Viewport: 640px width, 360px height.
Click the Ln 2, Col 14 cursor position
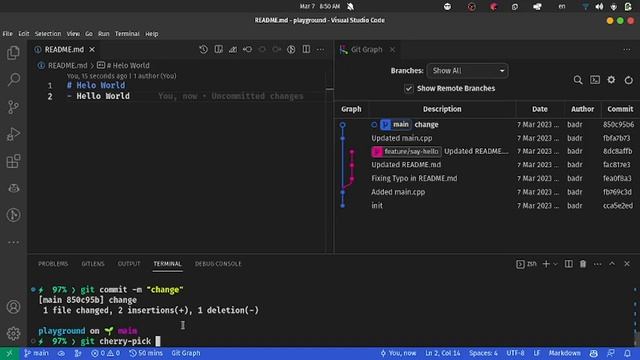[442, 353]
